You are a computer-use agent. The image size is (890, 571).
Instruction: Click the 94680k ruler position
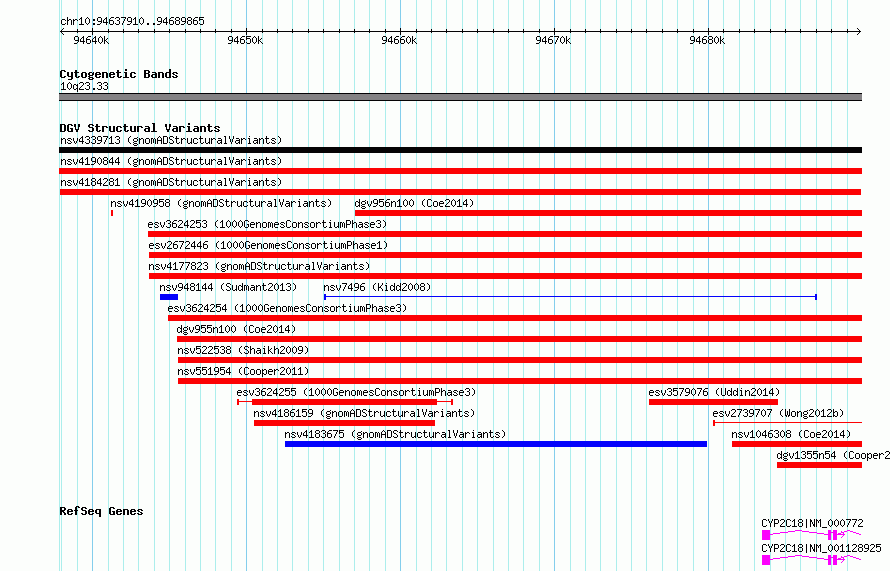pyautogui.click(x=707, y=40)
